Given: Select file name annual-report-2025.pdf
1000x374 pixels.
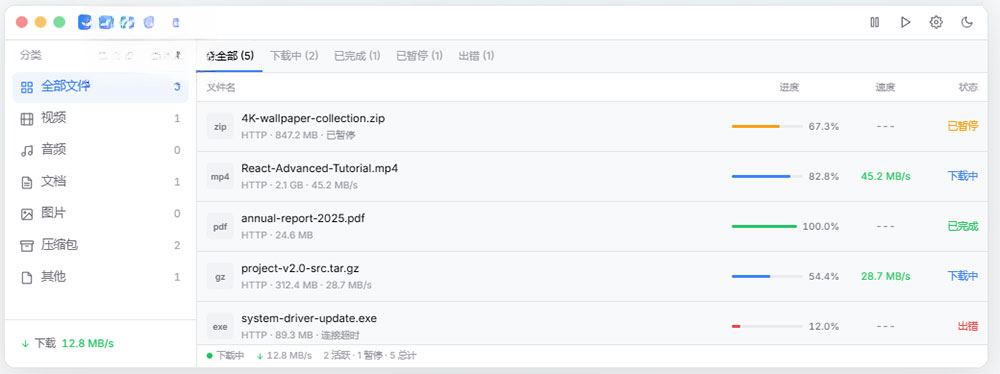Looking at the screenshot, I should 303,218.
